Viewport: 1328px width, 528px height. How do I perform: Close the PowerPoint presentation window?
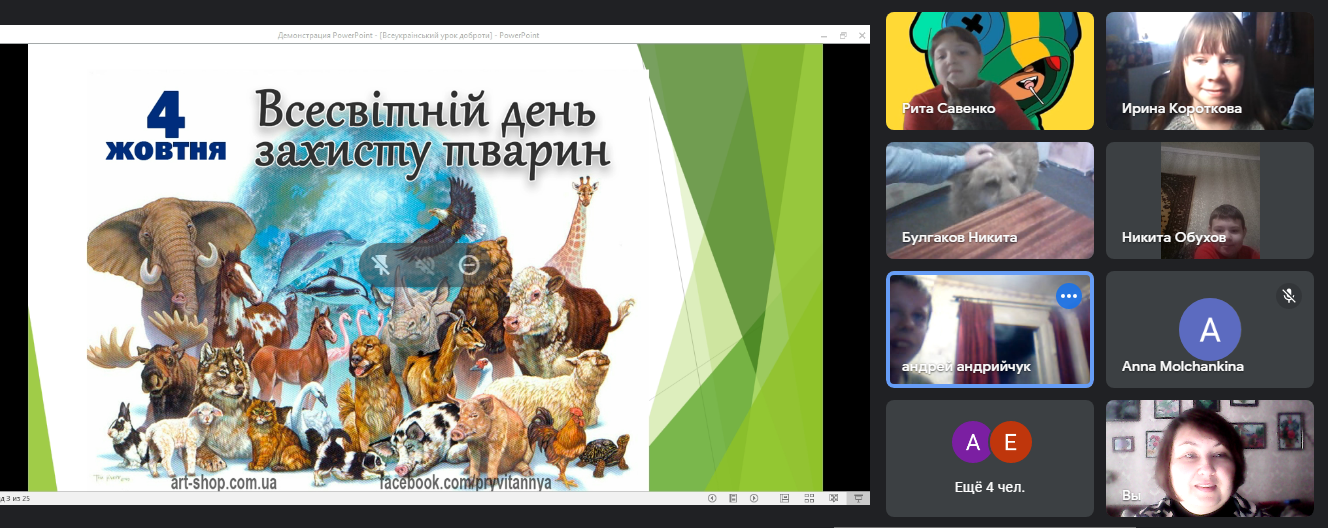(860, 35)
